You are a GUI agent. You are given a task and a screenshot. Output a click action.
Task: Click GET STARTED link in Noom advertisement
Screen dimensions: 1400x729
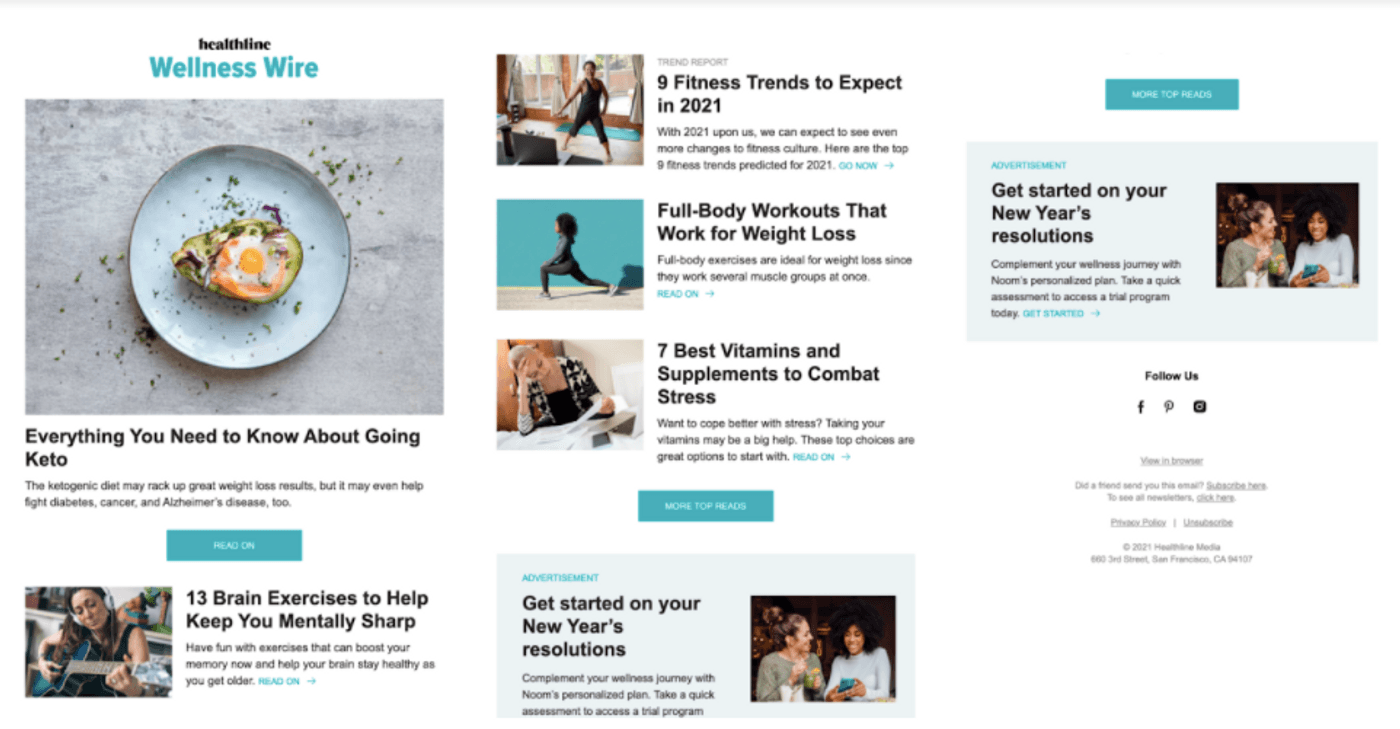[1061, 314]
